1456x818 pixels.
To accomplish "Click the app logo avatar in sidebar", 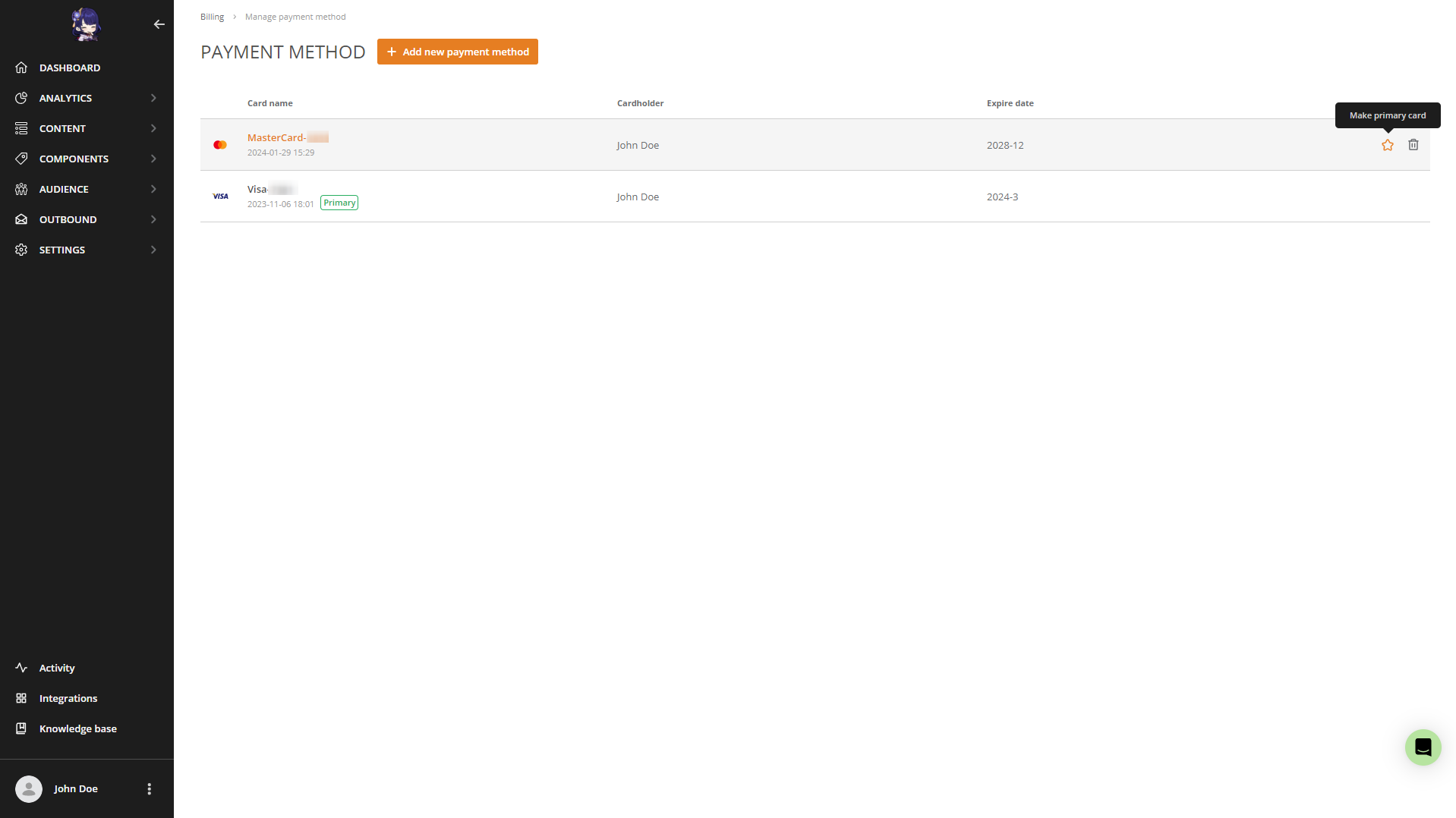I will [87, 24].
